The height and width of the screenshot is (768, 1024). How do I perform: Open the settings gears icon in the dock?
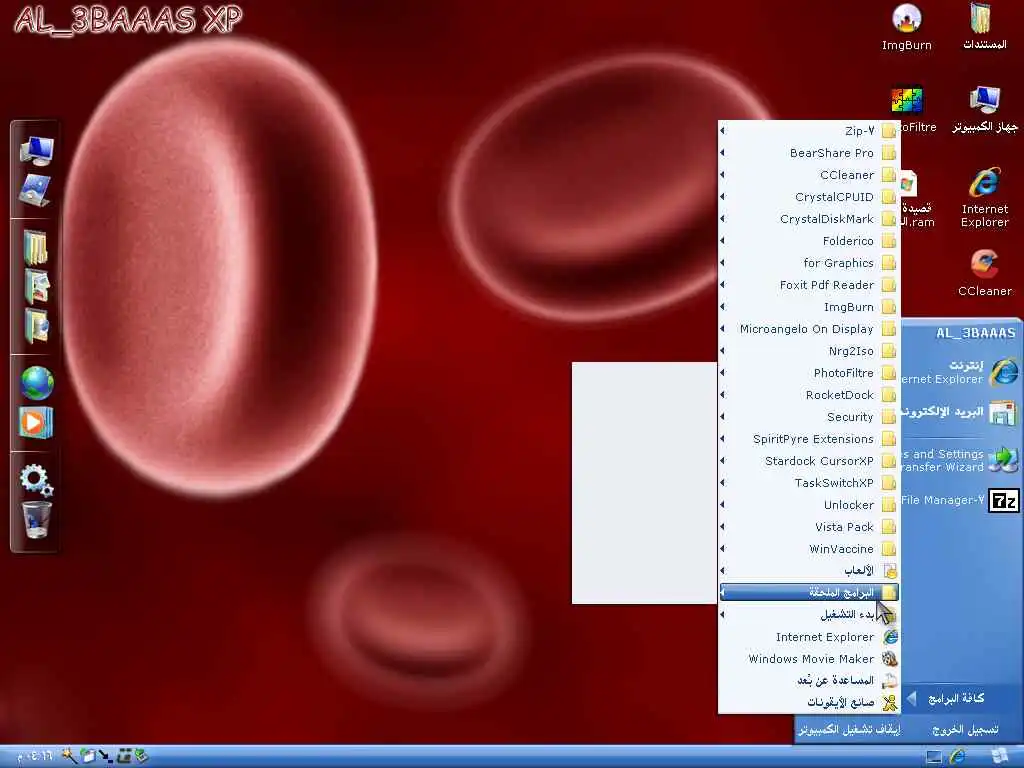coord(36,480)
